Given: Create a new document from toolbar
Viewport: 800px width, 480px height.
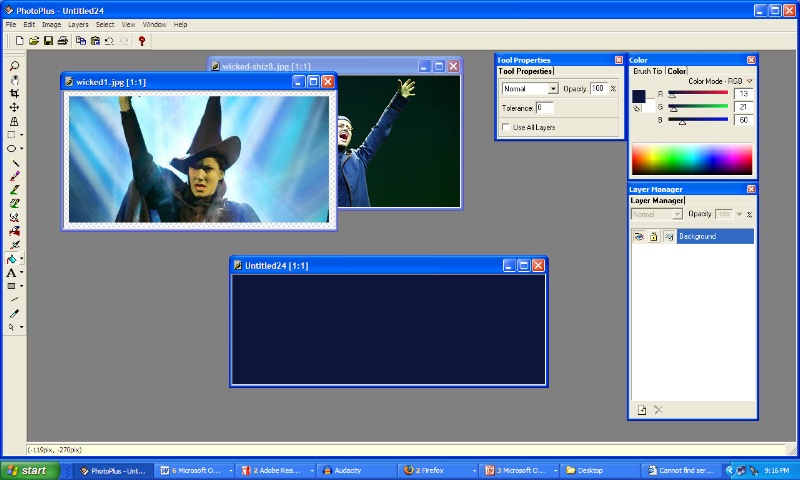Looking at the screenshot, I should coord(19,41).
